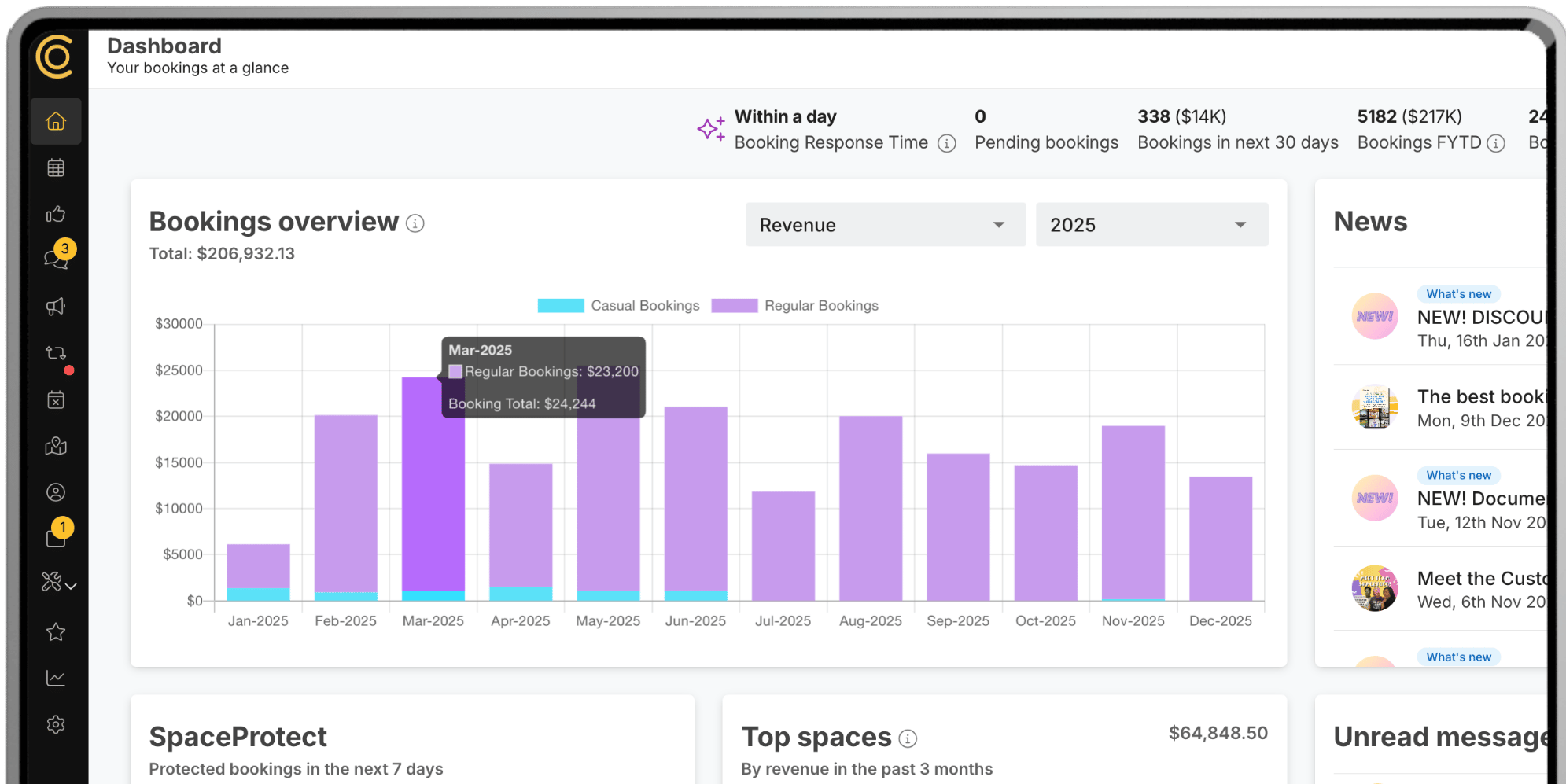The width and height of the screenshot is (1566, 784).
Task: Open the calendar icon in the sidebar
Action: point(55,167)
